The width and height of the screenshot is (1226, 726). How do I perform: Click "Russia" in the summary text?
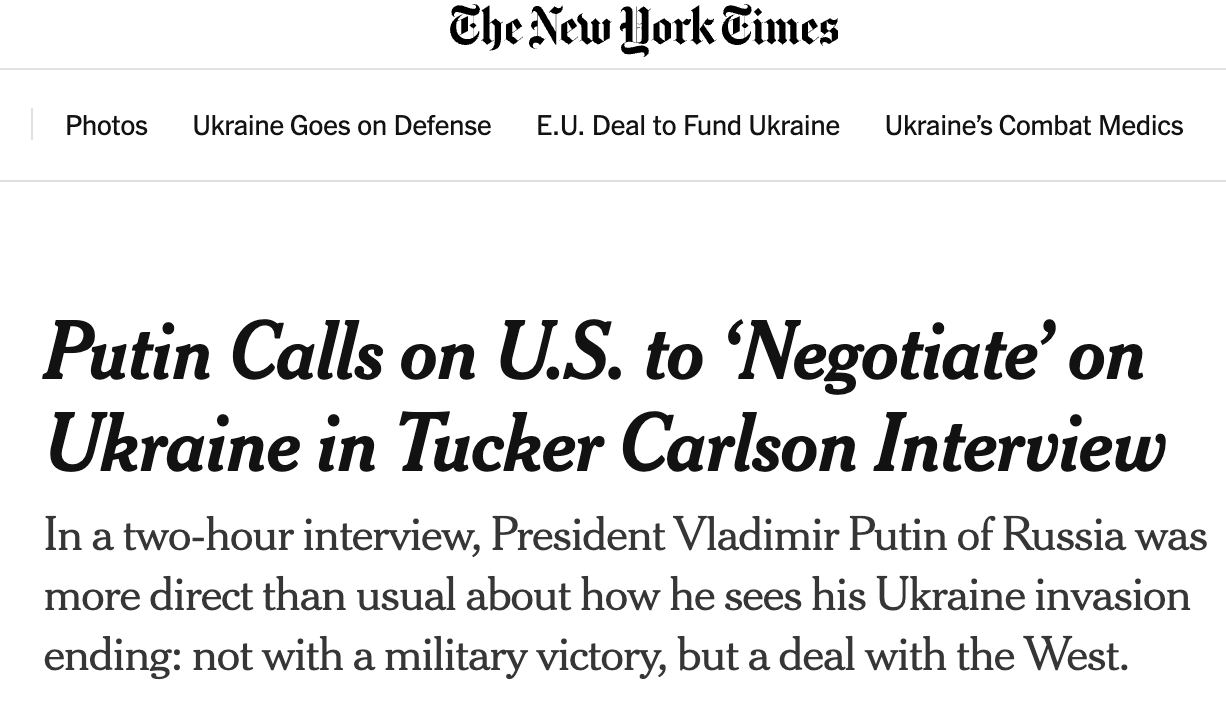(1065, 536)
